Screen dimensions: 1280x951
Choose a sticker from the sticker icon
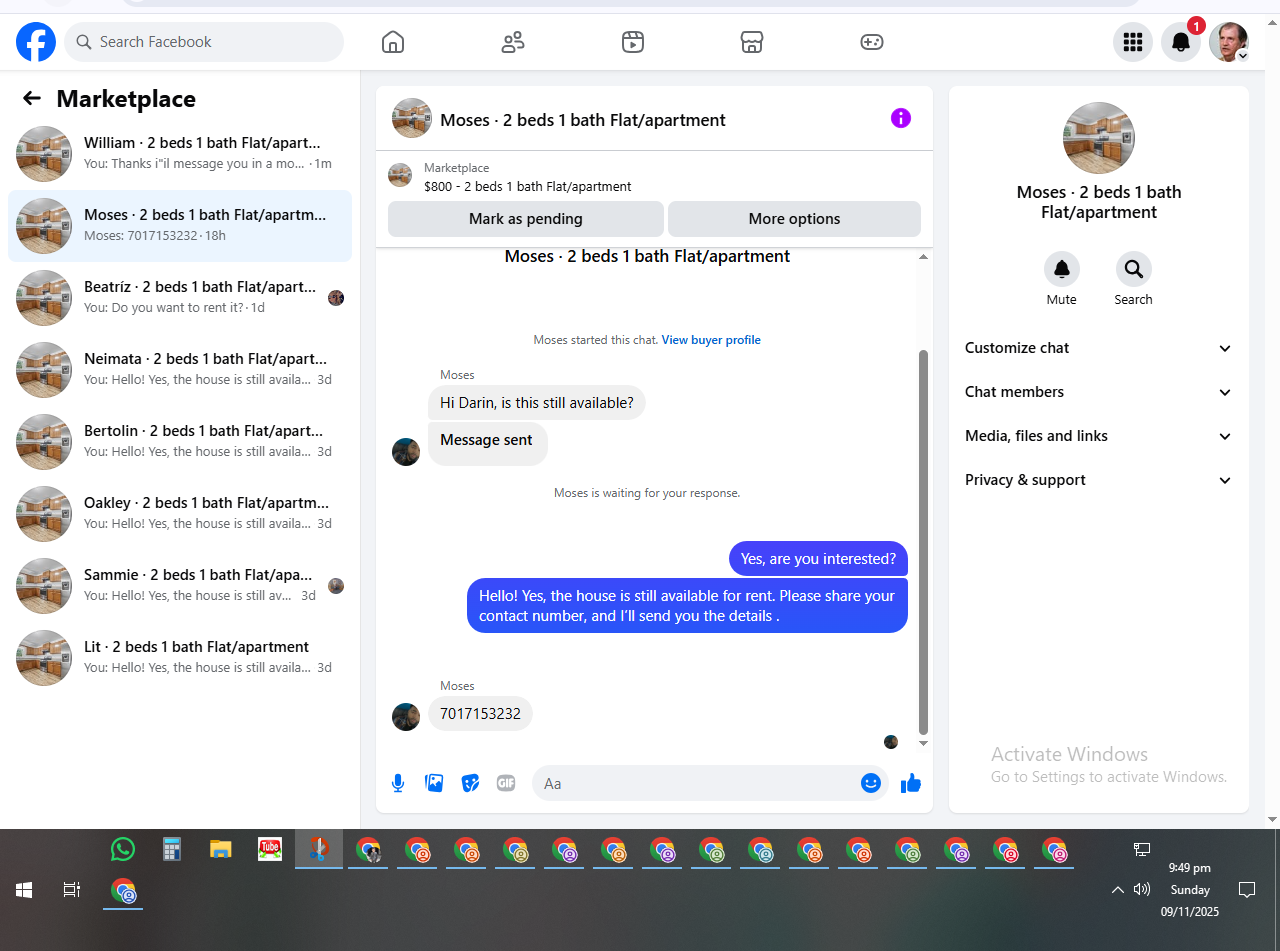[x=470, y=783]
